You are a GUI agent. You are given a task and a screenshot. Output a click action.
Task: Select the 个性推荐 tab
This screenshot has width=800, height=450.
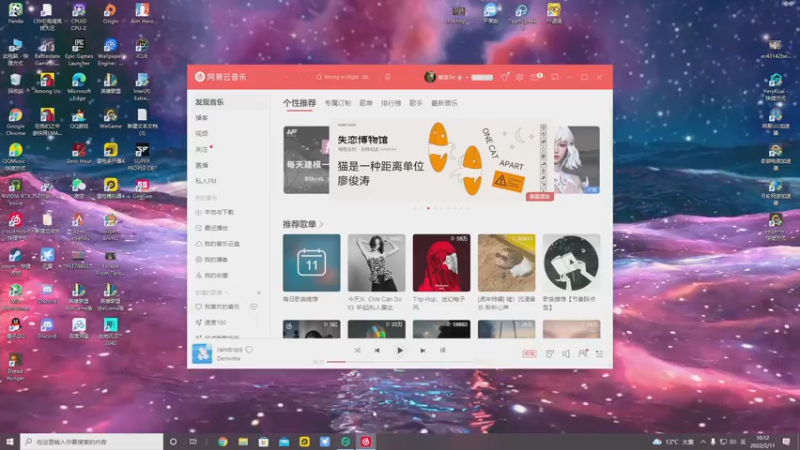click(x=299, y=103)
